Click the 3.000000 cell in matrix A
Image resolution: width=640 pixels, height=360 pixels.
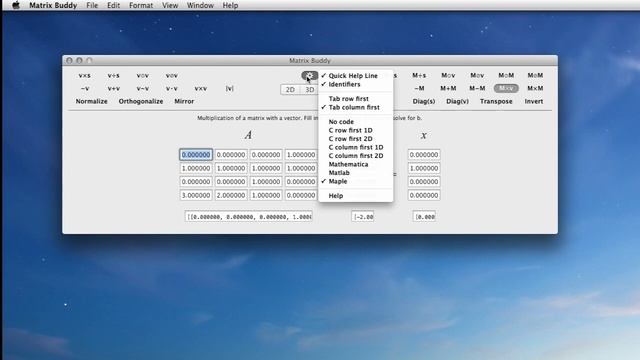pos(196,195)
